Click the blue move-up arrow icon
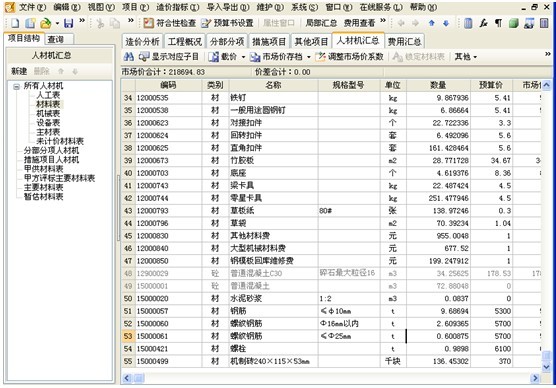This screenshot has height=388, width=556. (x=432, y=23)
